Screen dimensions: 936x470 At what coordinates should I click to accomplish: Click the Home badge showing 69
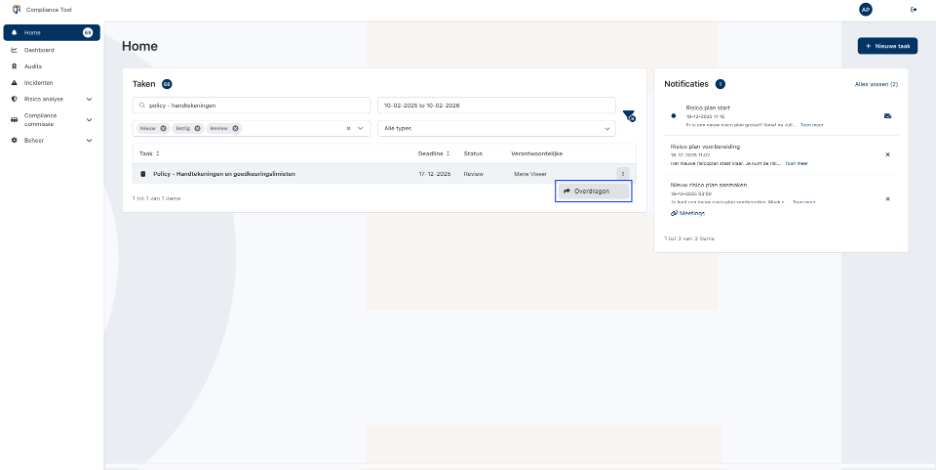click(88, 33)
